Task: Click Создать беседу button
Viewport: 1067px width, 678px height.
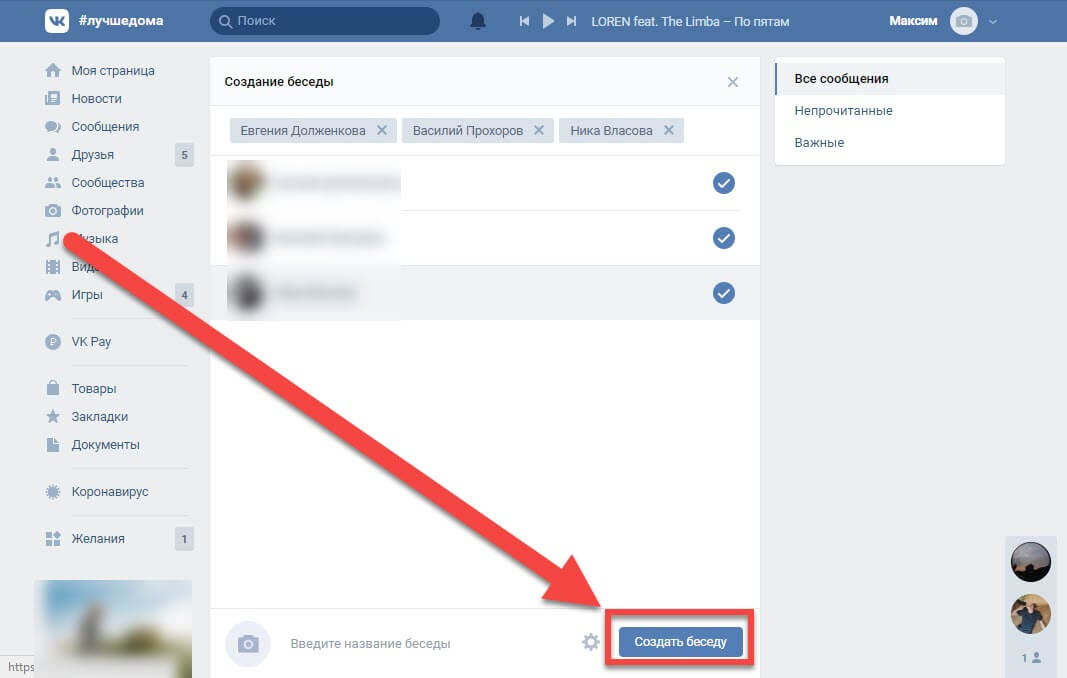Action: tap(680, 642)
